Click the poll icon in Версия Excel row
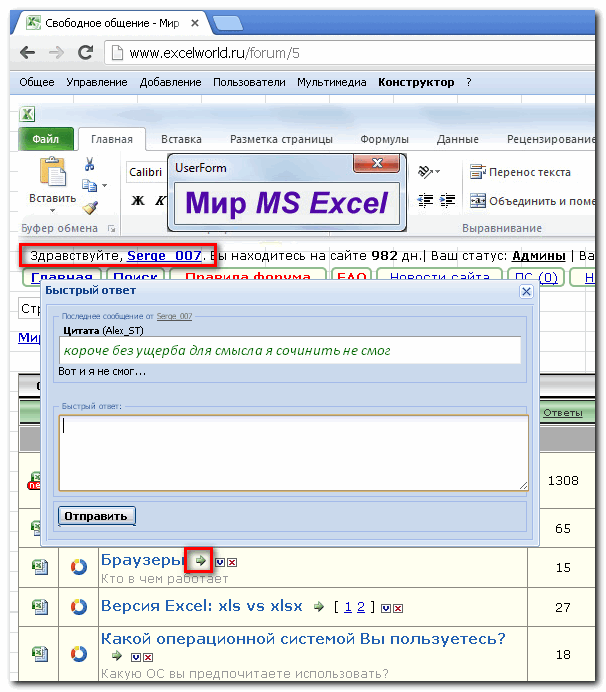606x692 pixels. 79,607
